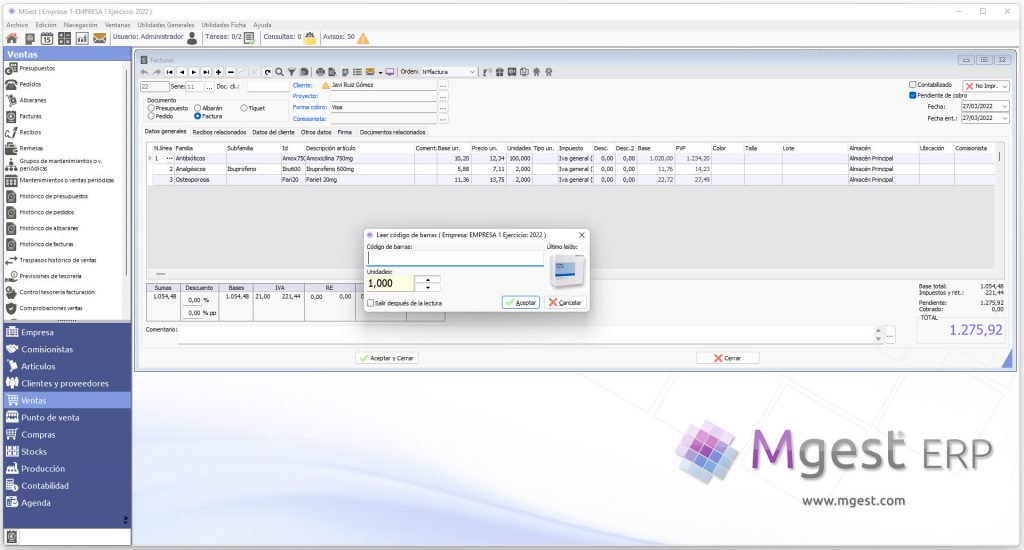Click the printer icon in the Facturas toolbar
The width and height of the screenshot is (1024, 550).
pos(320,72)
